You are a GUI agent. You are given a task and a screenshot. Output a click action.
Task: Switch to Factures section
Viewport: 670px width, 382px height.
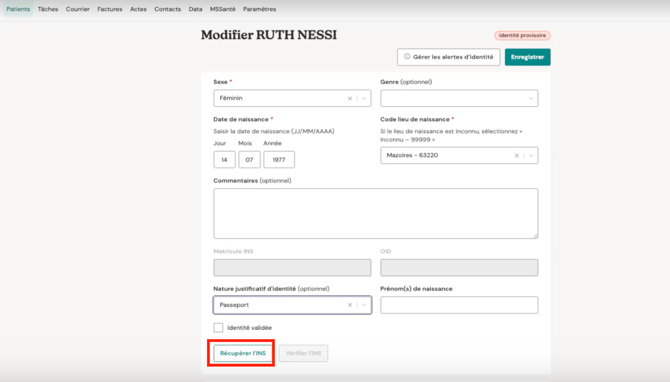point(109,9)
